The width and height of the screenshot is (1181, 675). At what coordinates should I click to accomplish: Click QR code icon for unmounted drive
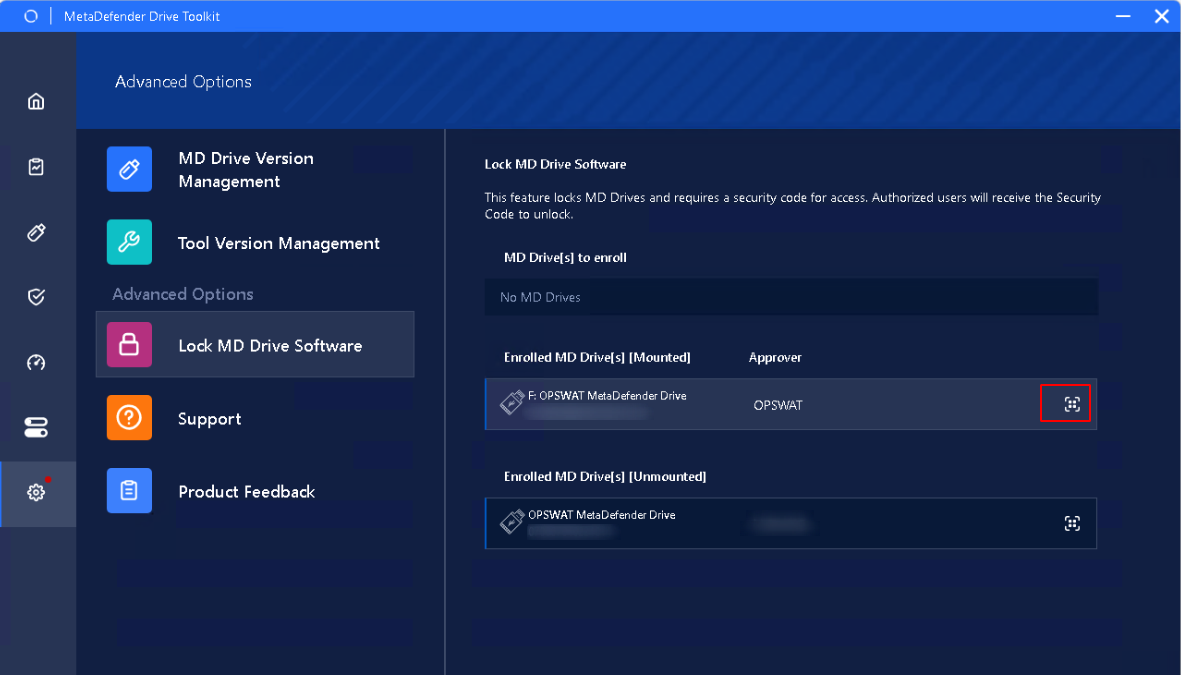pyautogui.click(x=1073, y=524)
